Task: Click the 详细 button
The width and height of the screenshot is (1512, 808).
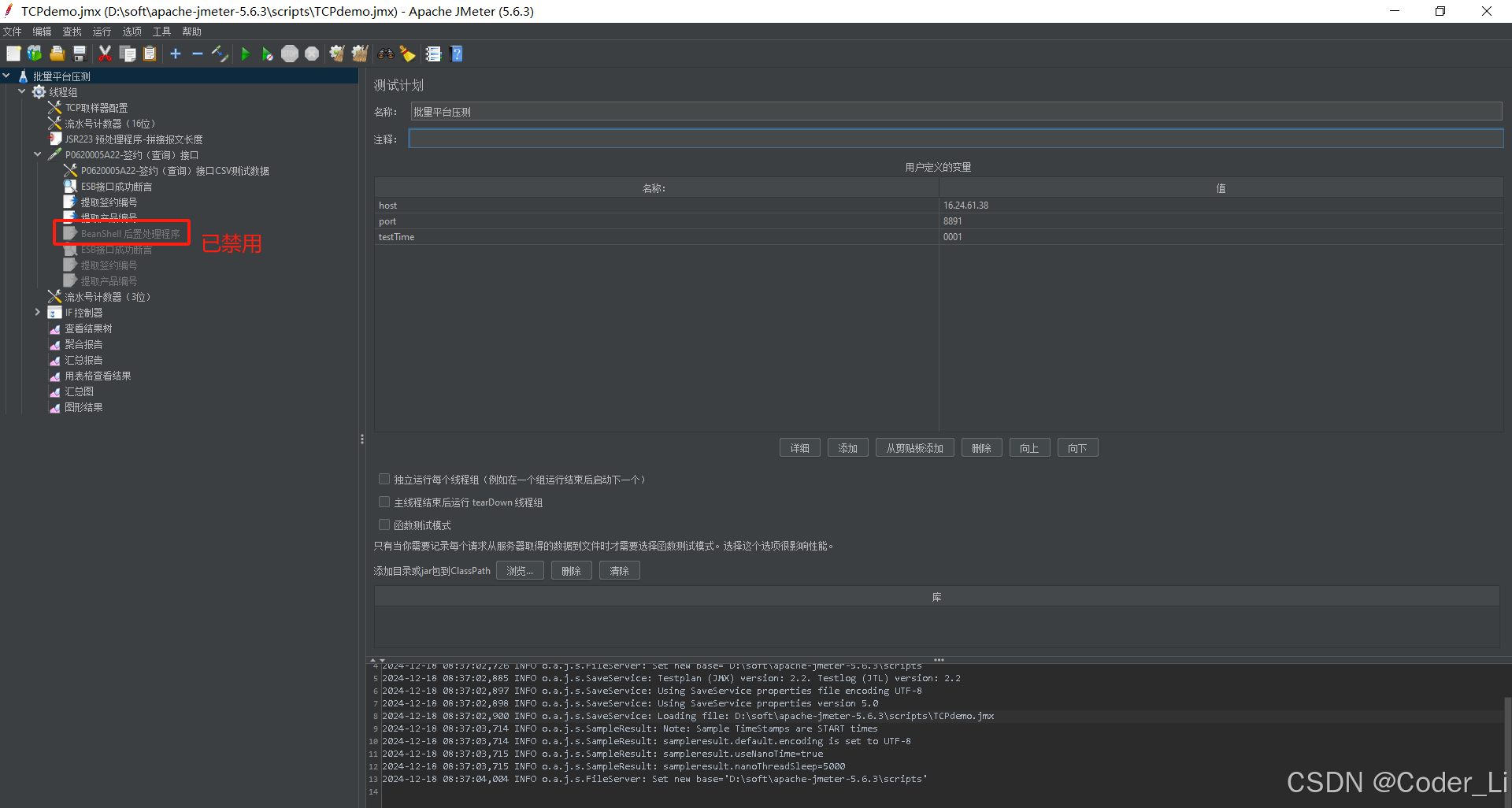Action: click(800, 448)
